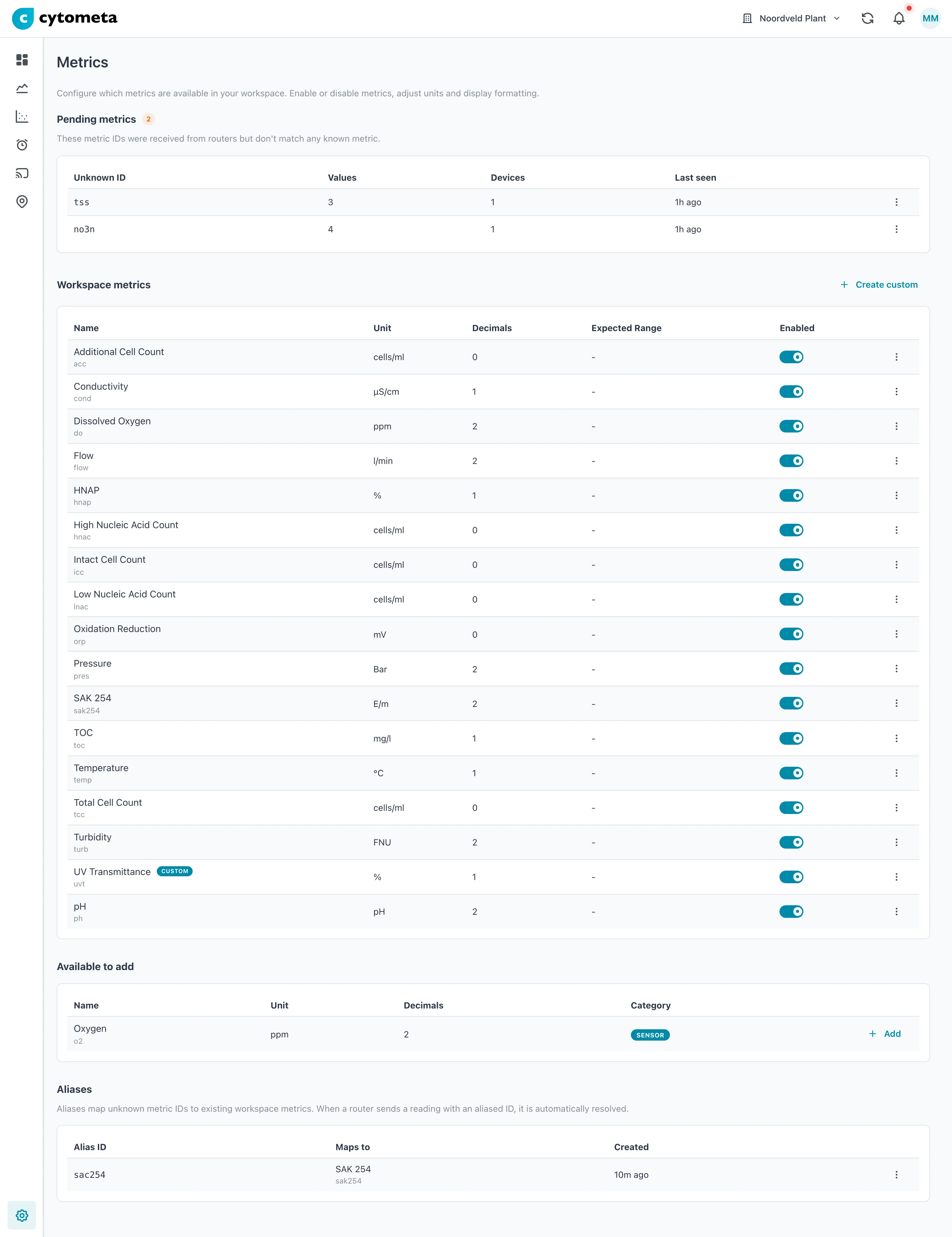Viewport: 952px width, 1237px height.
Task: Open more options for Intact Cell Count
Action: (896, 565)
